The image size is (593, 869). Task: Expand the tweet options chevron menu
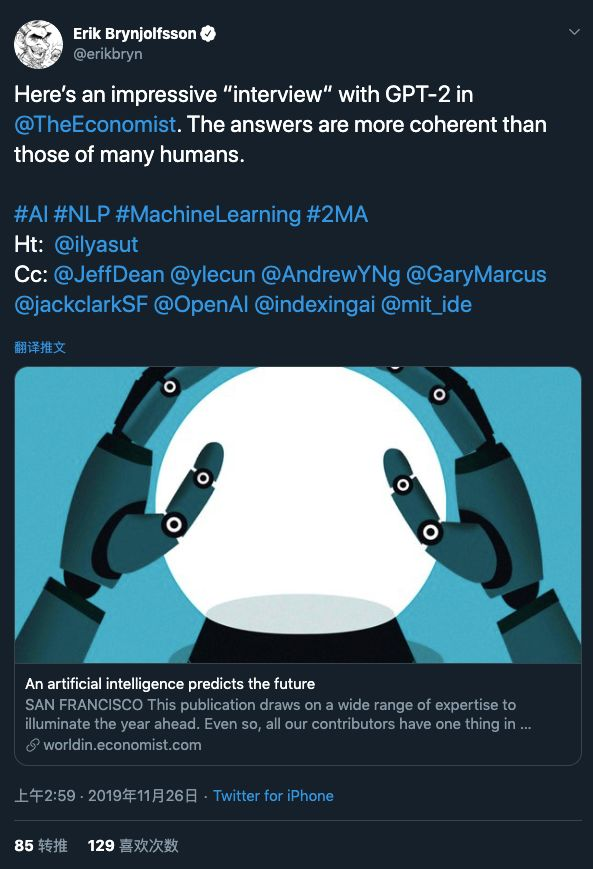pyautogui.click(x=574, y=32)
